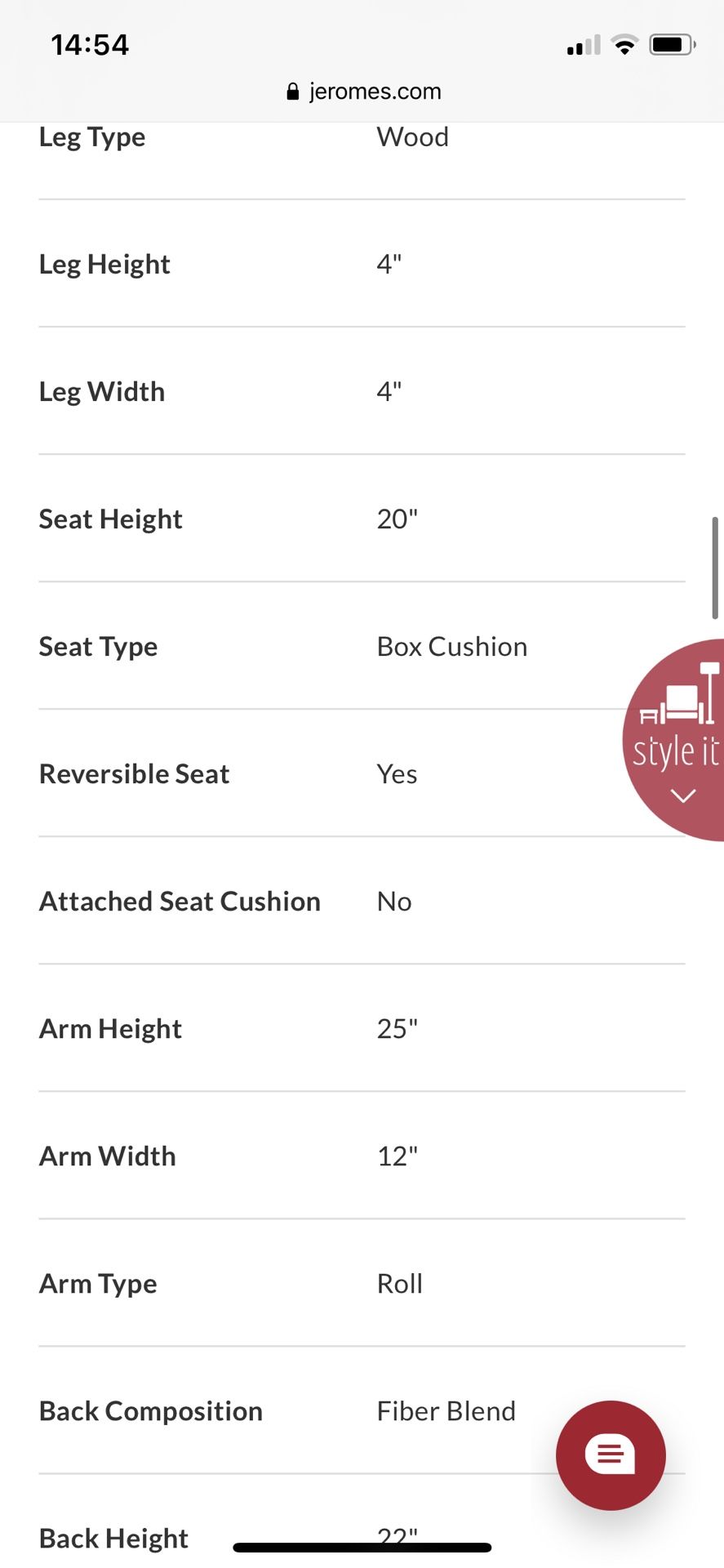
Task: Tap the Attached Seat Cushion label
Action: pos(180,902)
